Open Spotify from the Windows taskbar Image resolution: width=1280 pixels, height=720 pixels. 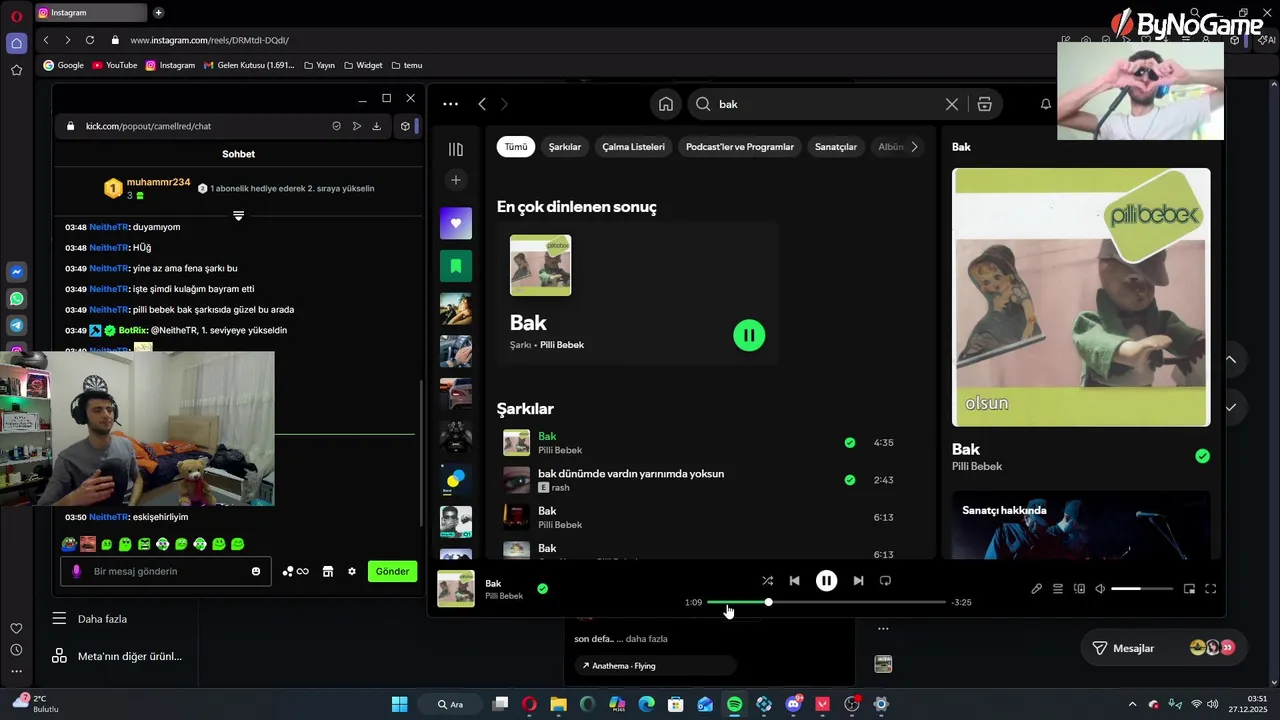click(734, 704)
